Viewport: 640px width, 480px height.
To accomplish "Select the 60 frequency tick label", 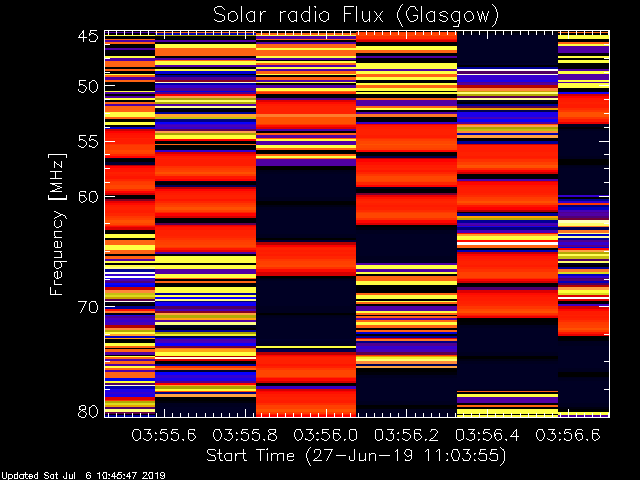I will click(88, 197).
